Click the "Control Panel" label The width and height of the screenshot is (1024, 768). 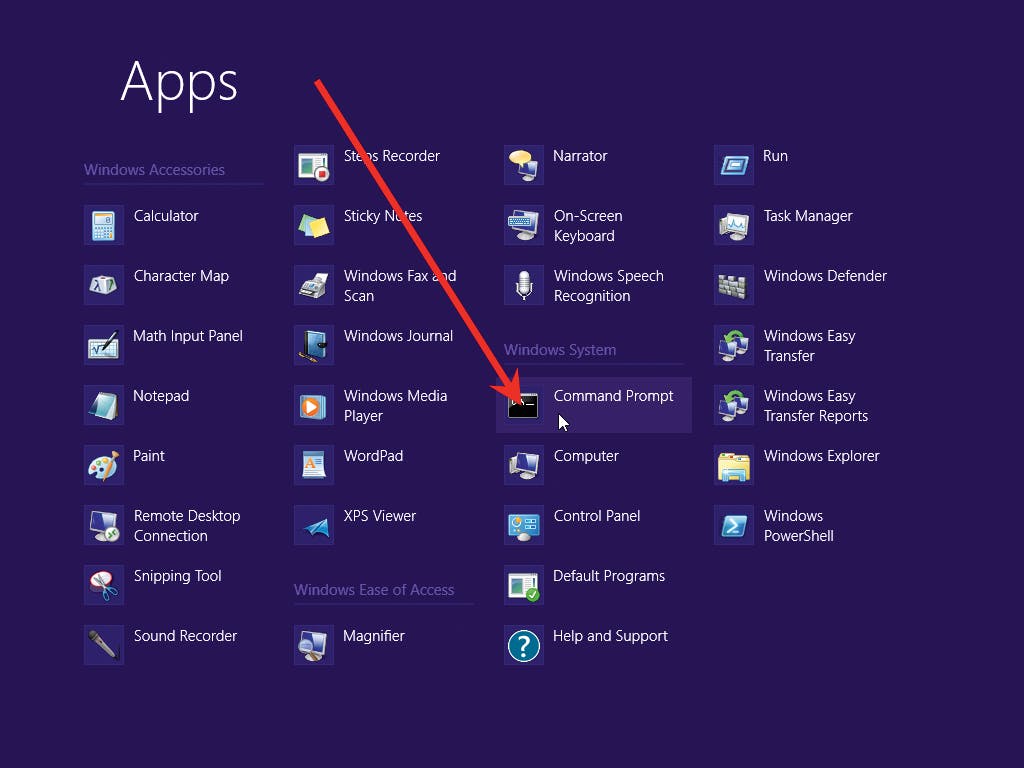(597, 516)
